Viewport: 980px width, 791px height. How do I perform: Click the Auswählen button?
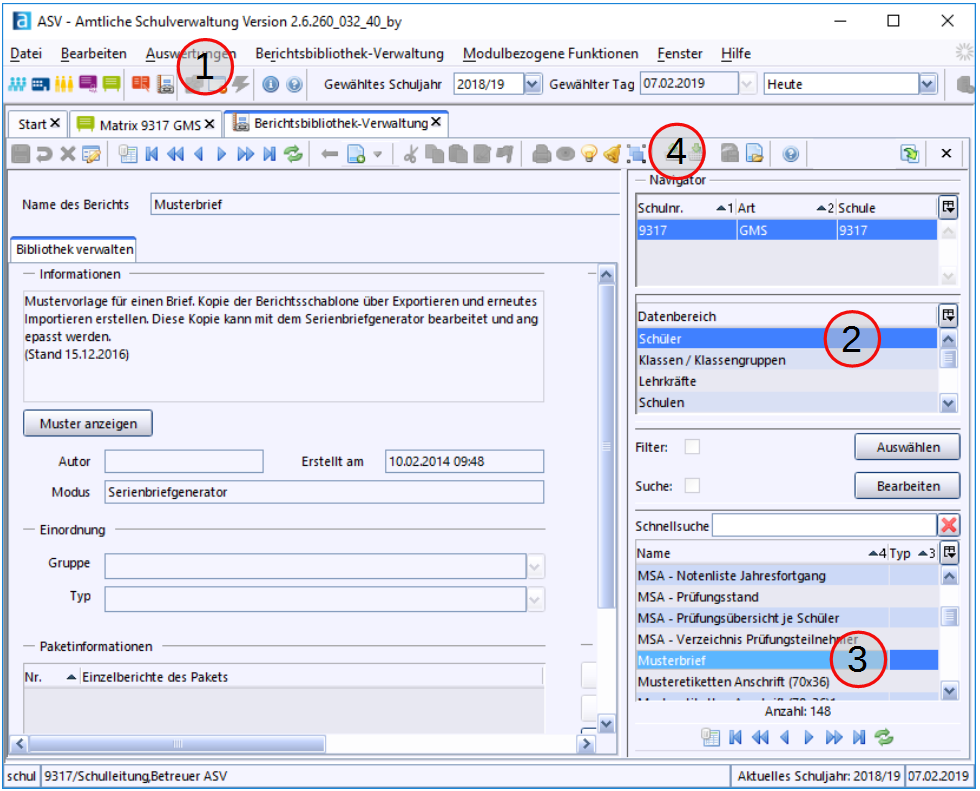click(x=908, y=447)
